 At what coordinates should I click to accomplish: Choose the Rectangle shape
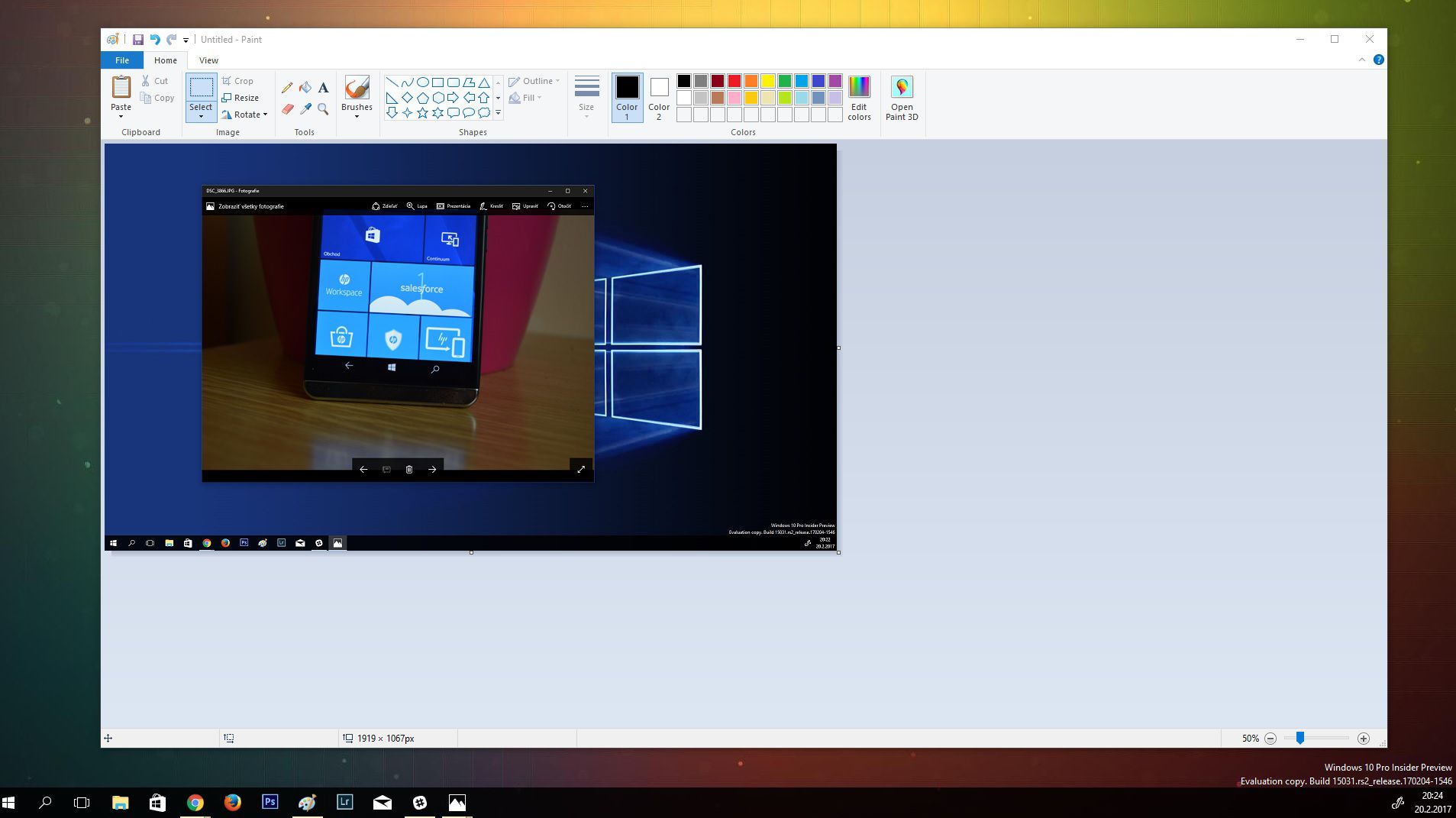[437, 82]
